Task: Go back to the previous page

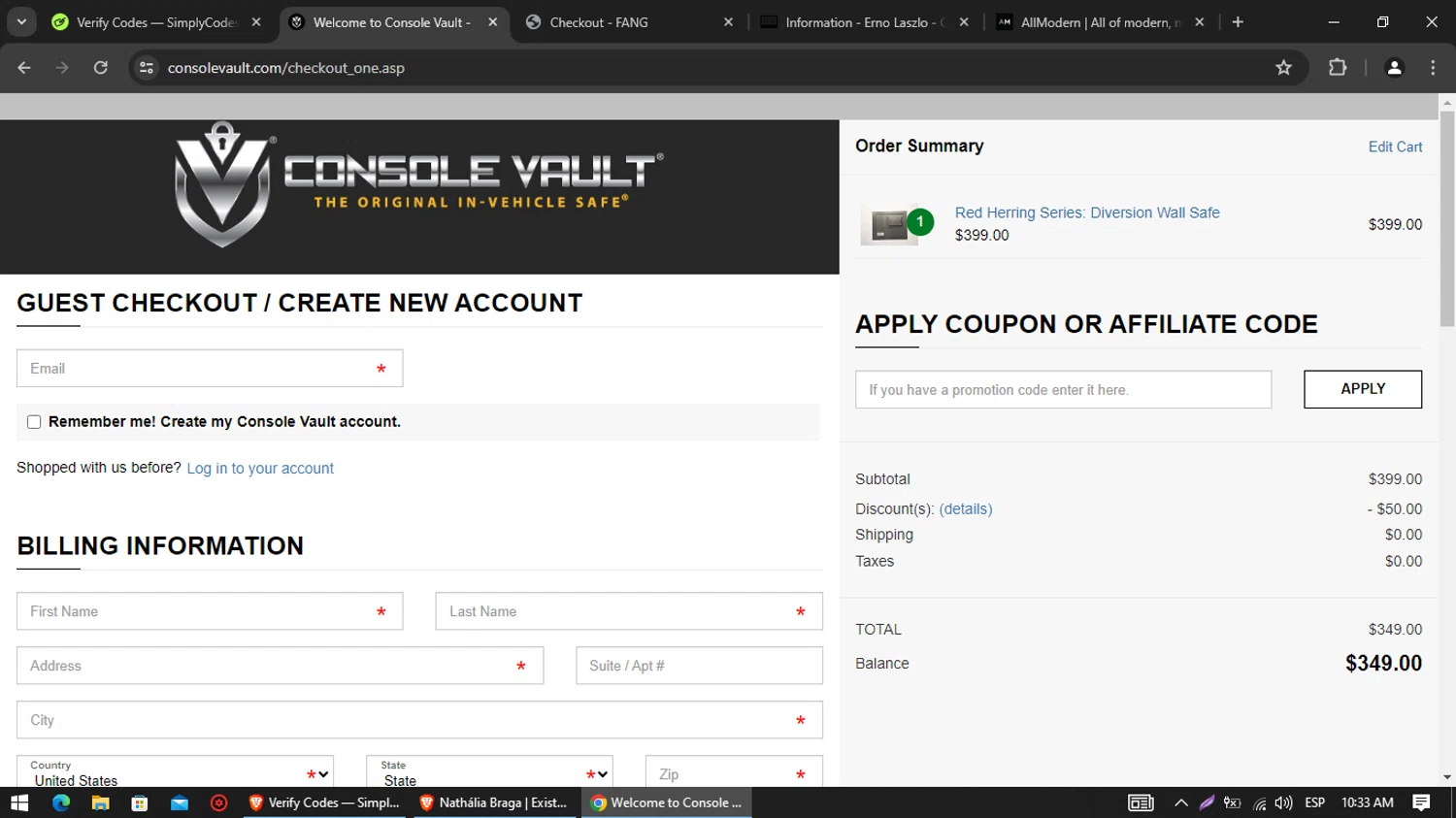Action: point(24,68)
